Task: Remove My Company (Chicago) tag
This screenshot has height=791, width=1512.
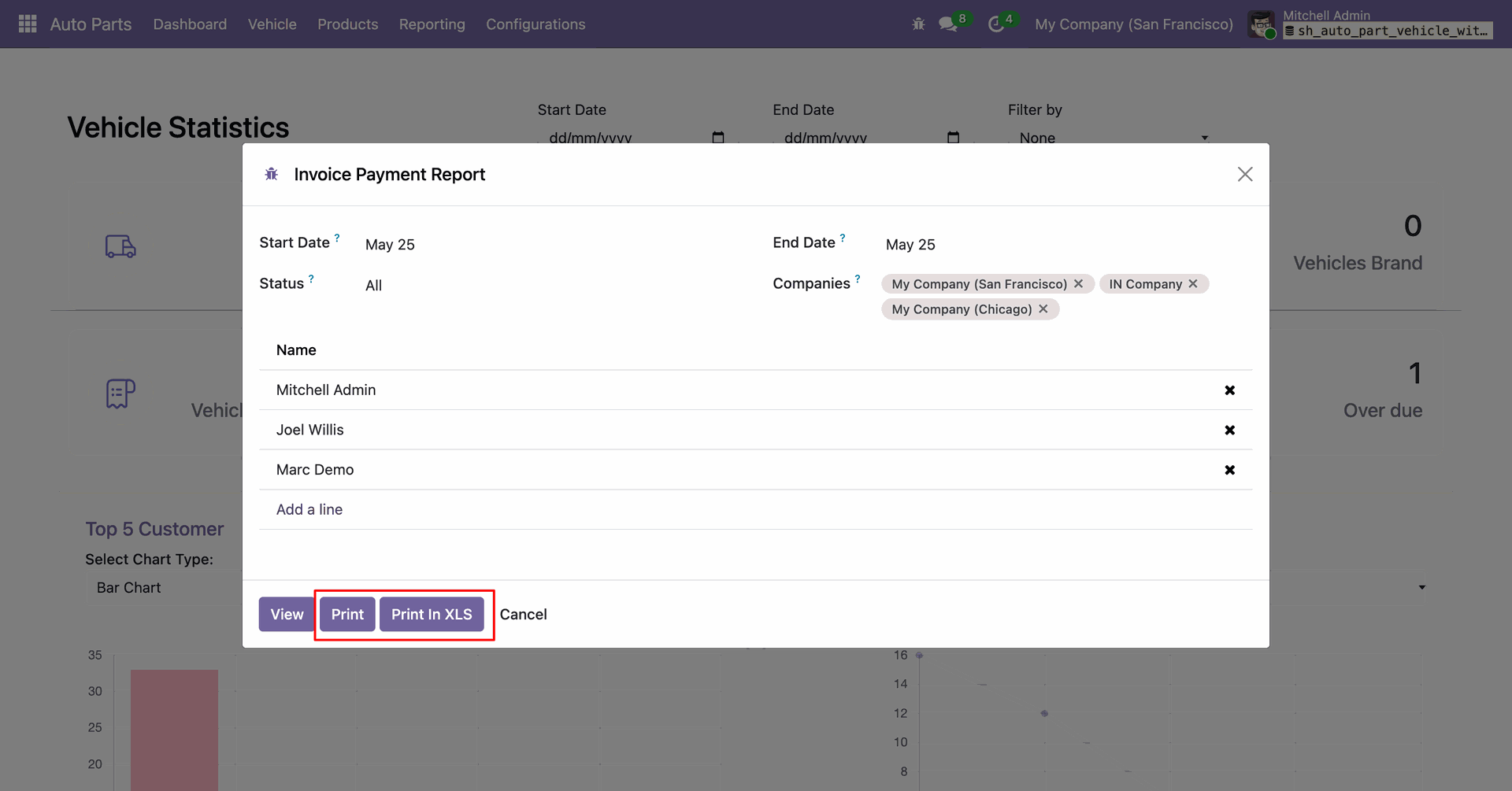Action: coord(1043,309)
